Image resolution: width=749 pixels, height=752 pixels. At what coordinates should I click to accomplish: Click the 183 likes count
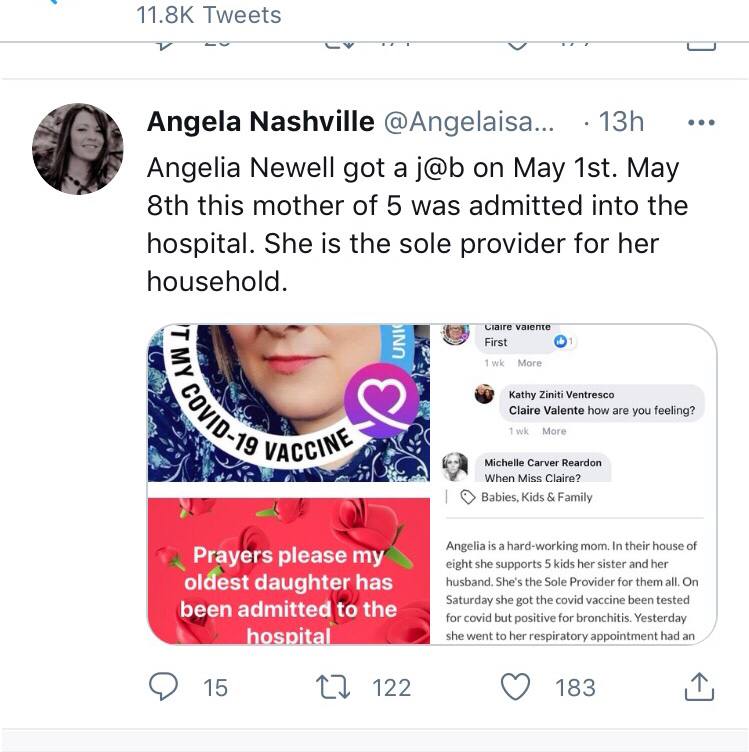coord(575,688)
